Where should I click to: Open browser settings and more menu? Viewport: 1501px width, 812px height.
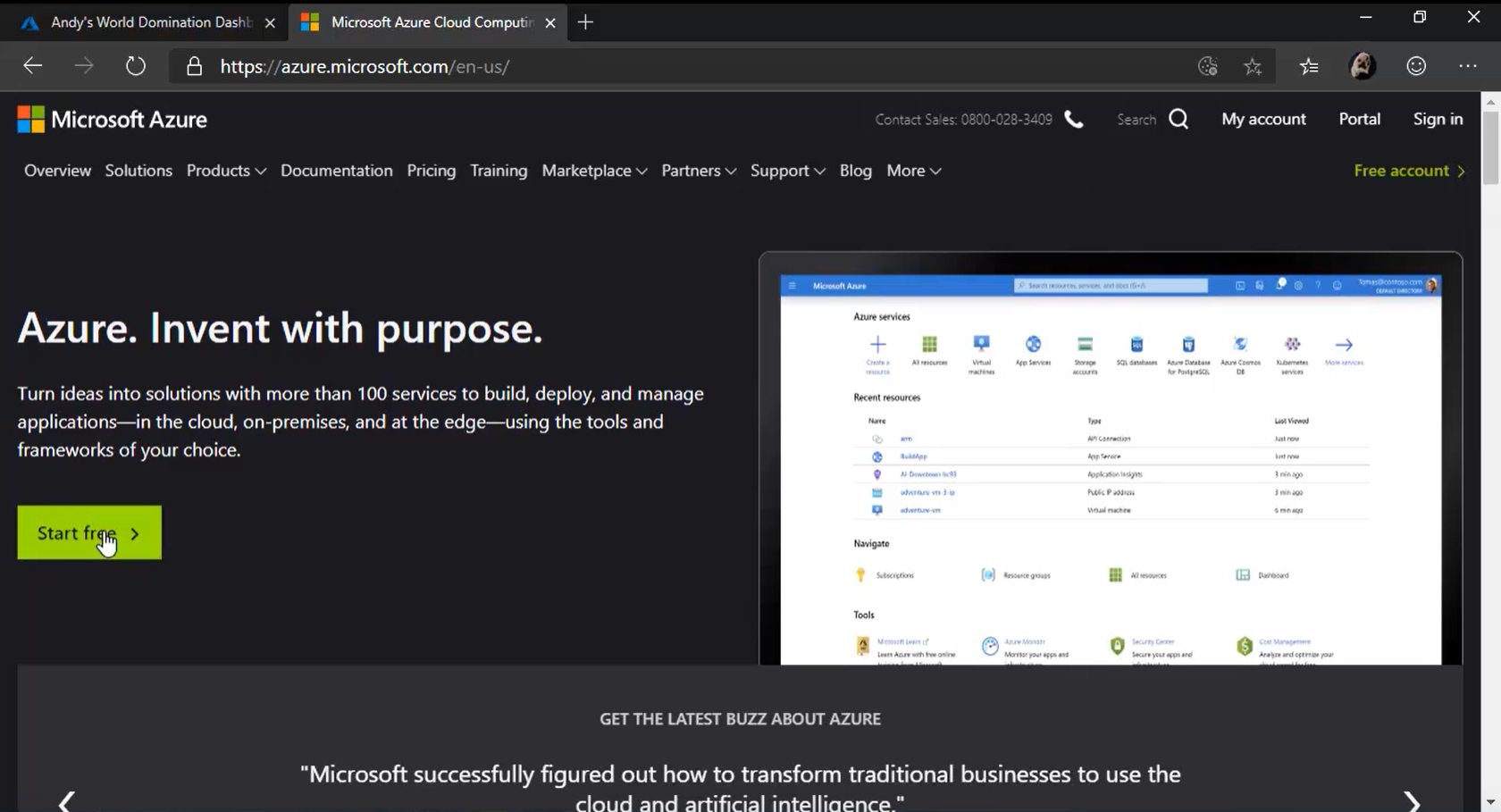point(1468,66)
